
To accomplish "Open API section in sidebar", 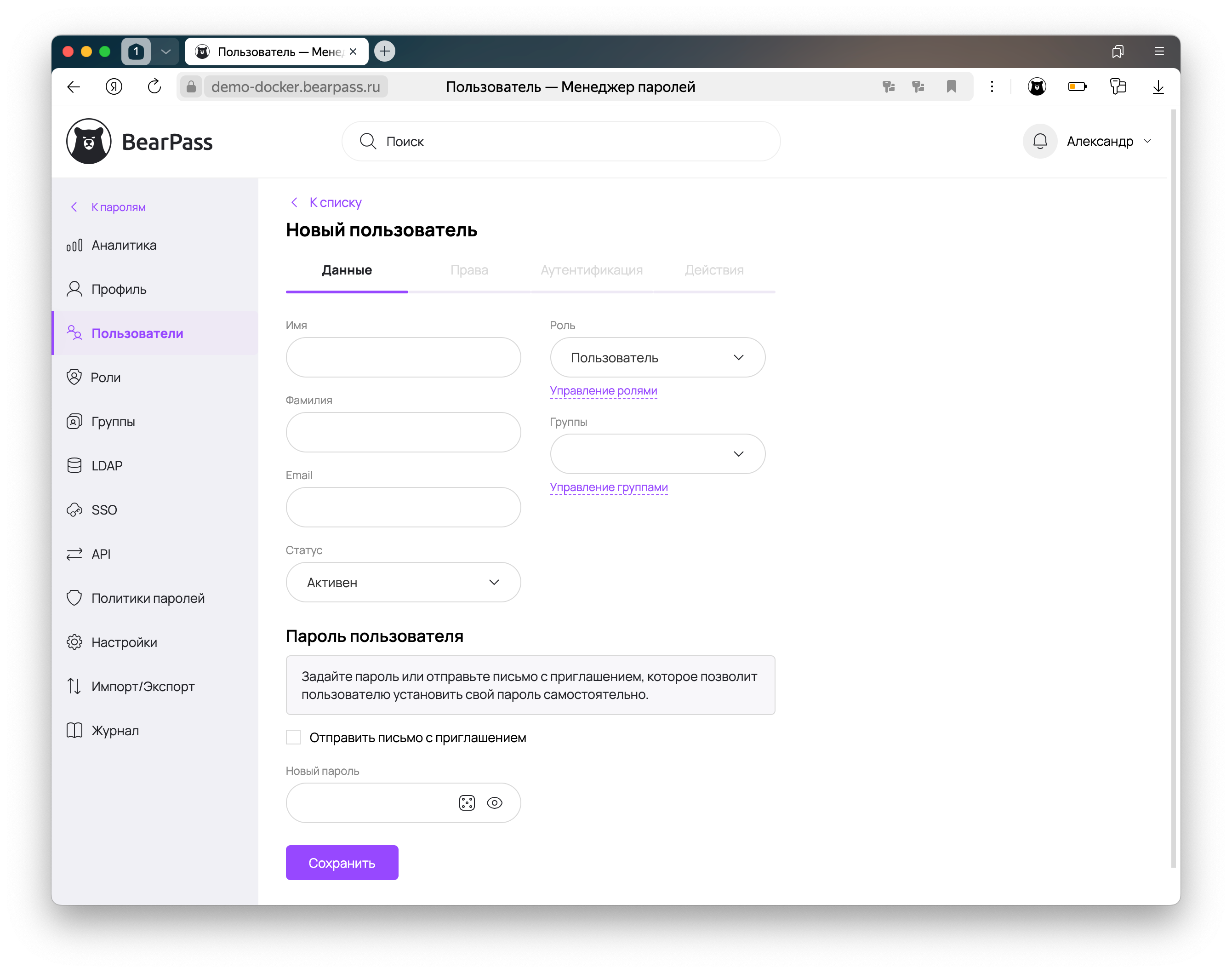I will coord(101,554).
